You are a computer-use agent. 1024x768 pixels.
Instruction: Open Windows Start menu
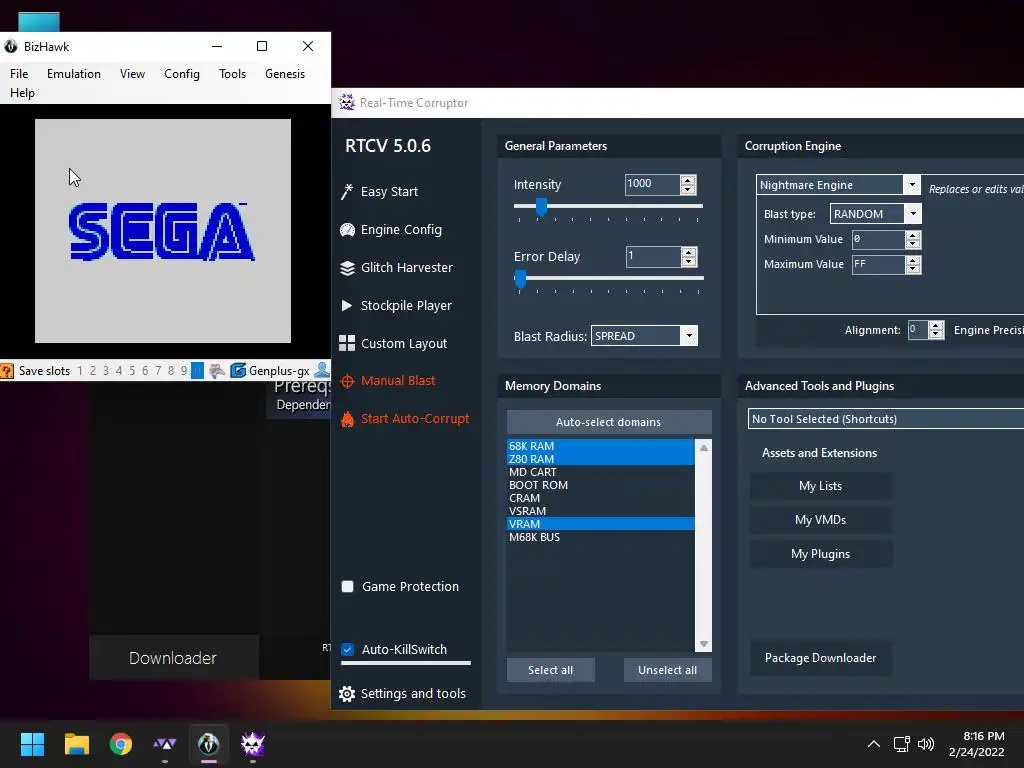click(32, 744)
